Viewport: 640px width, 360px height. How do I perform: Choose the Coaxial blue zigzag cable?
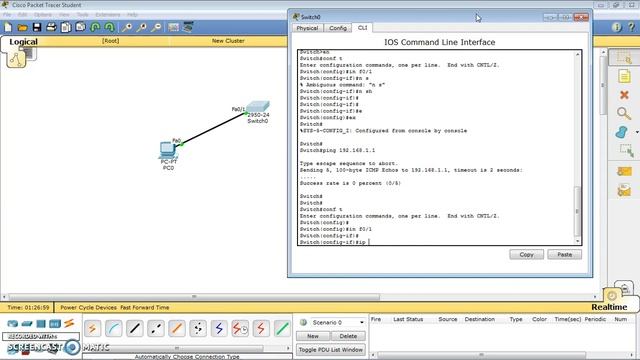219,329
